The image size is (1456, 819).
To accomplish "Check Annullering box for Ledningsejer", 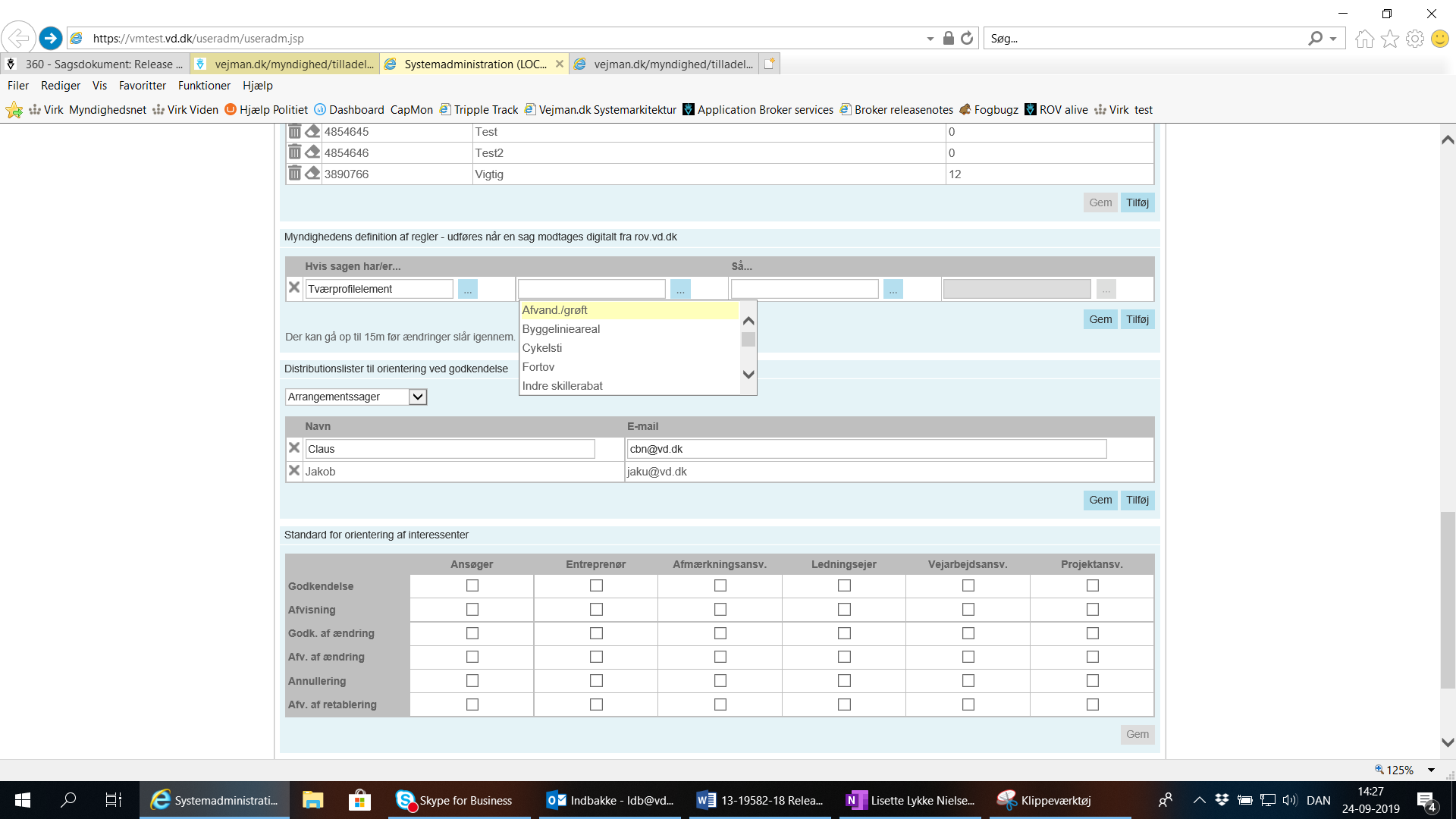I will pyautogui.click(x=844, y=680).
